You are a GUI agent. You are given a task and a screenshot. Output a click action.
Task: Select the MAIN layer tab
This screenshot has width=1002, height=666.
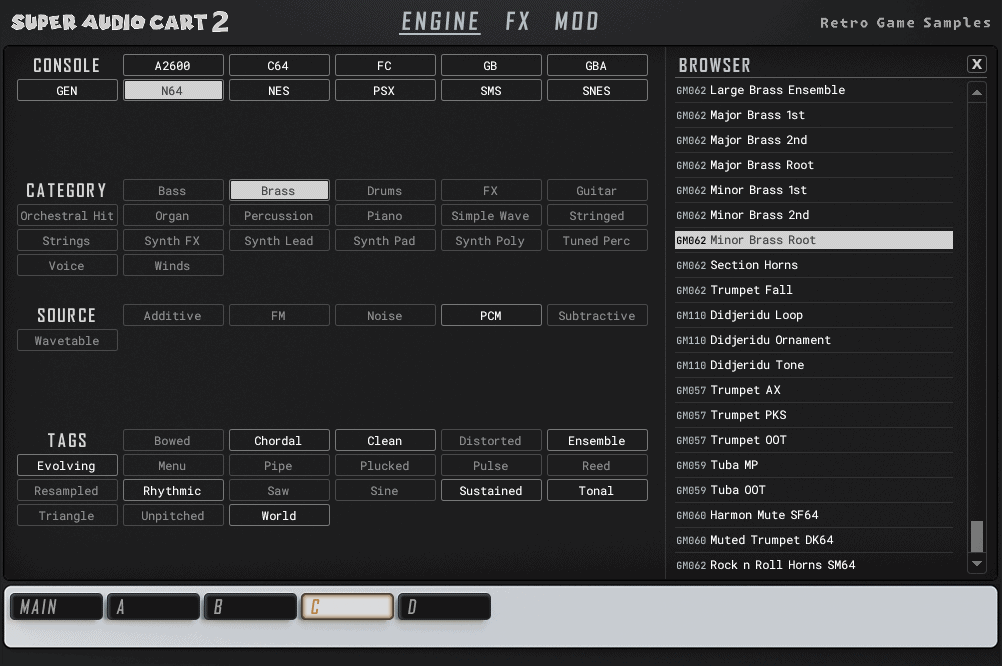tap(56, 607)
